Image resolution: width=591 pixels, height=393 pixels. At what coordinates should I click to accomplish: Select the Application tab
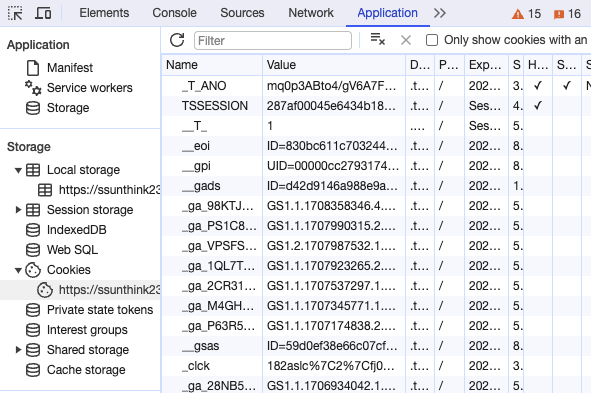click(387, 13)
